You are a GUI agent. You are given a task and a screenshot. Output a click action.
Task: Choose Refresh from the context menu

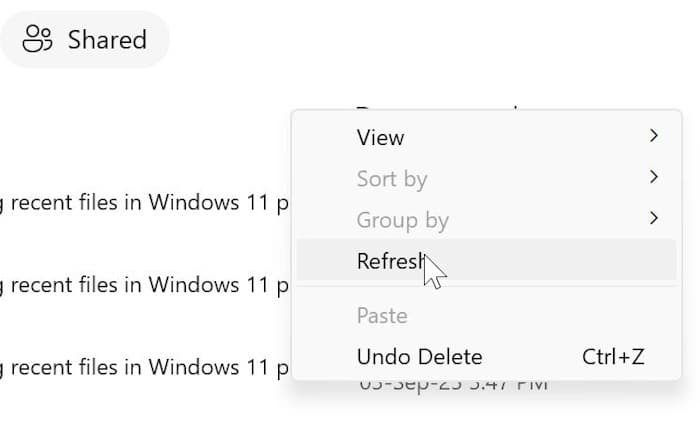pos(390,261)
